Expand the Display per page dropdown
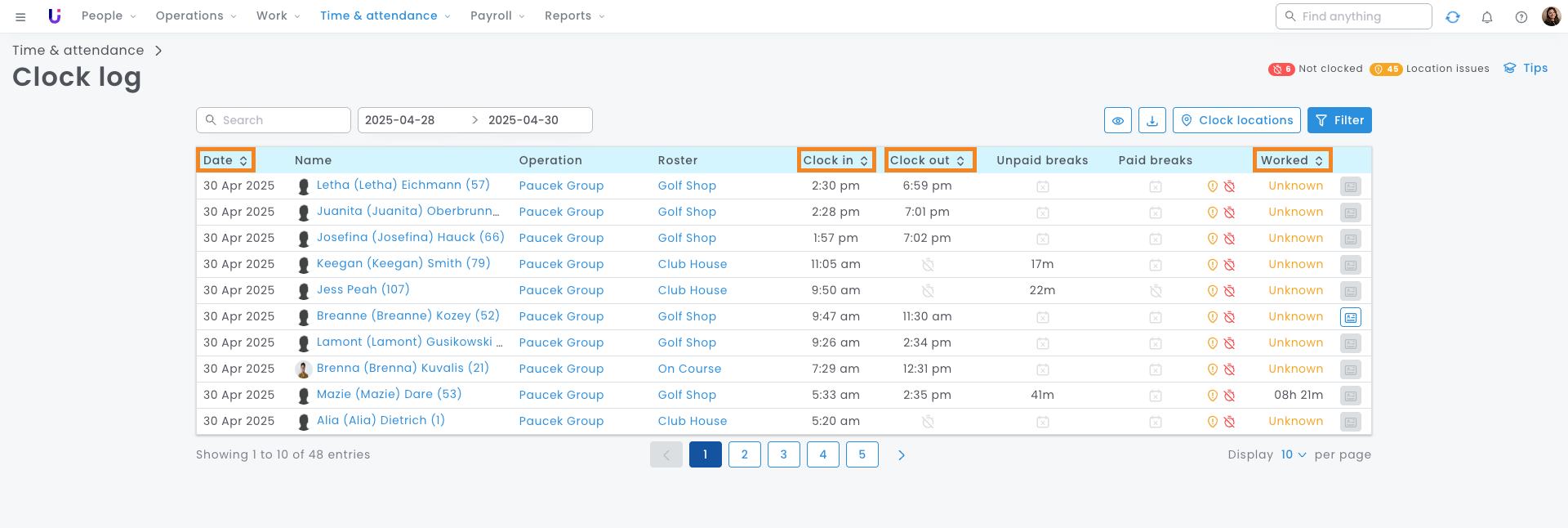Screen dimensions: 1568x528 click(1293, 455)
